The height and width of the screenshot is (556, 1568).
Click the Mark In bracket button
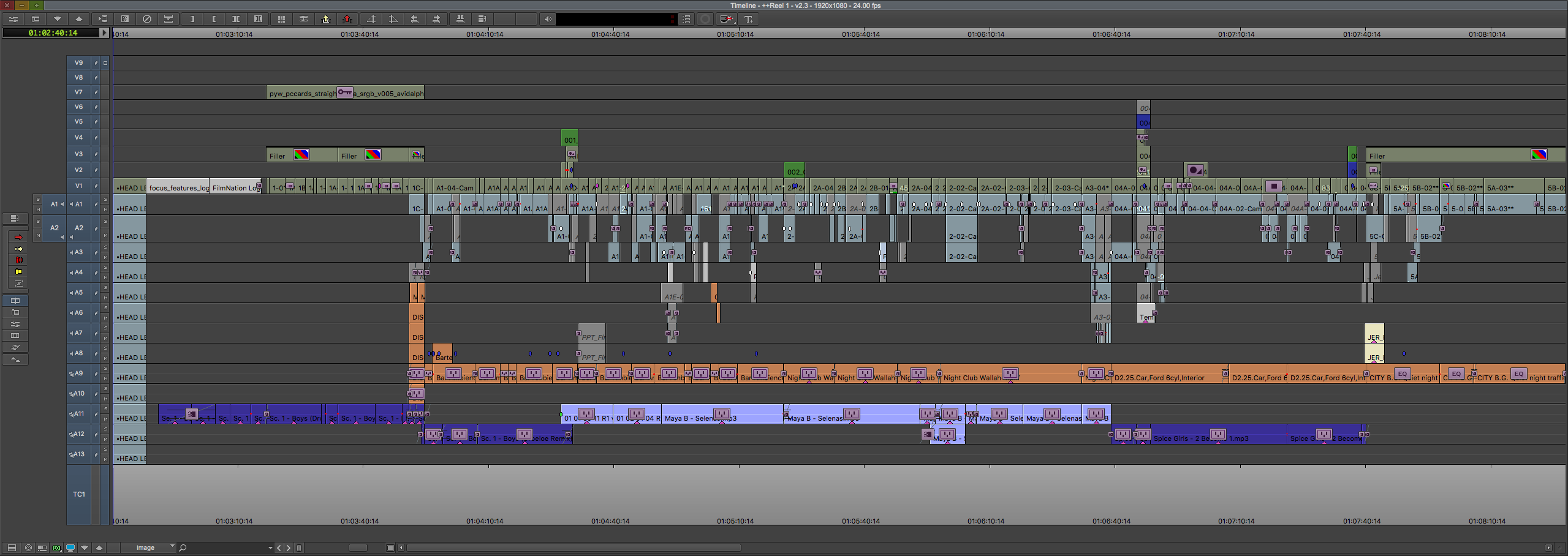192,19
